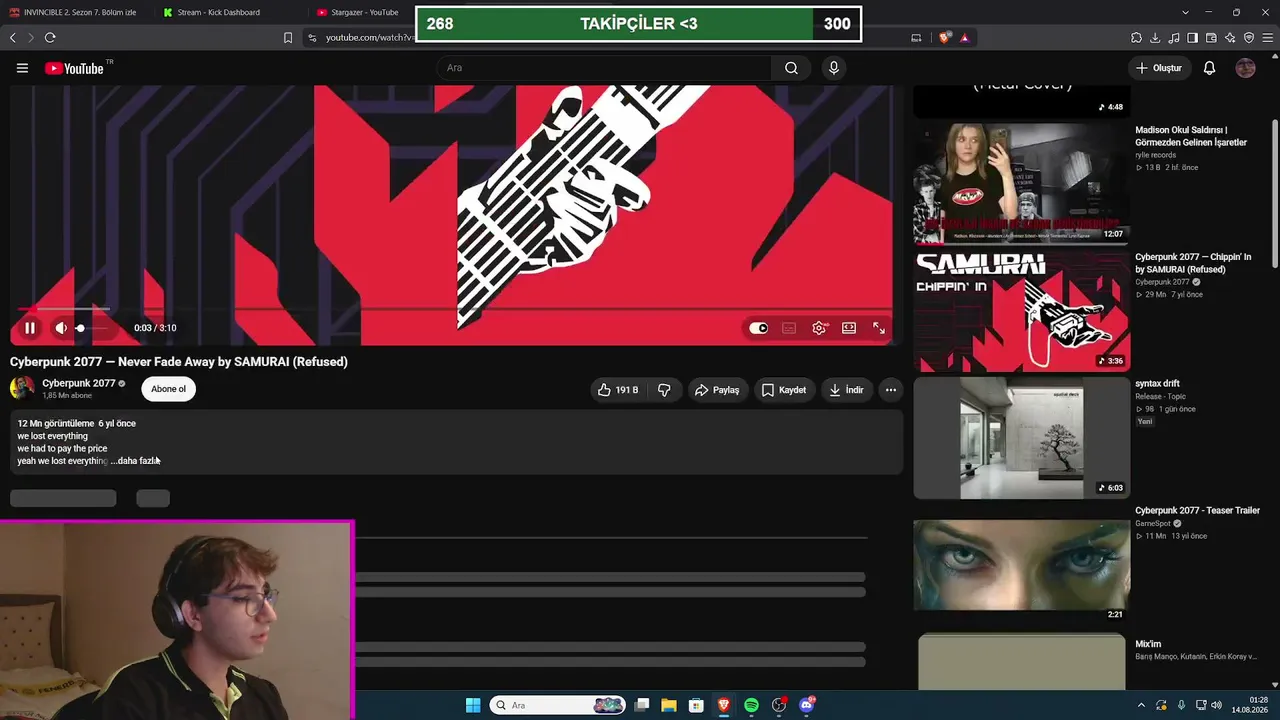
Task: Open Cyberpunk 2077 channel name link
Action: 79,383
